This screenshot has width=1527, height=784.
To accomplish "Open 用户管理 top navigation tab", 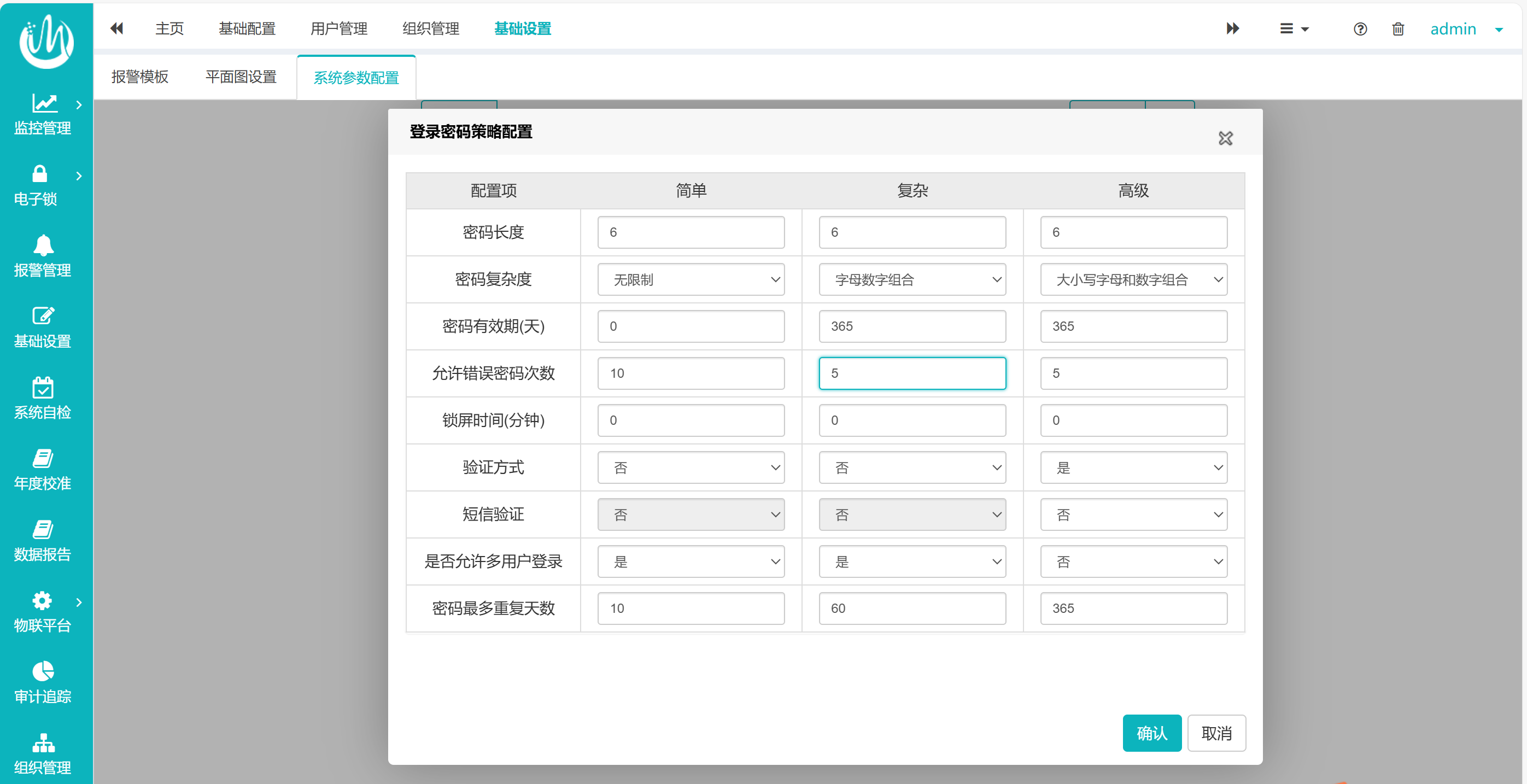I will (338, 28).
